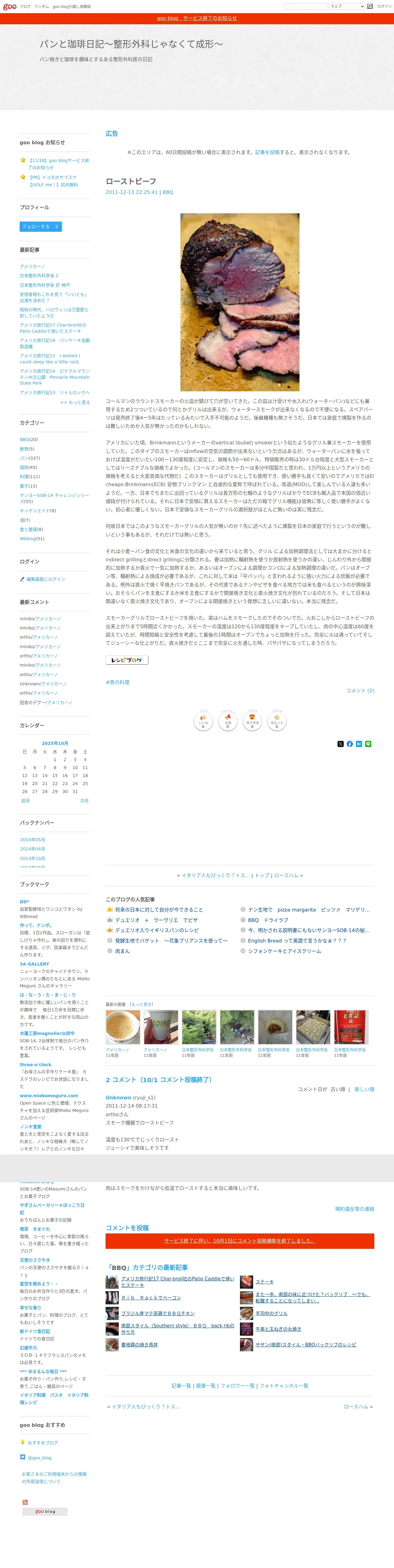
Task: Click [もっと見る] beside 最新の画像
Action: coord(141,1004)
